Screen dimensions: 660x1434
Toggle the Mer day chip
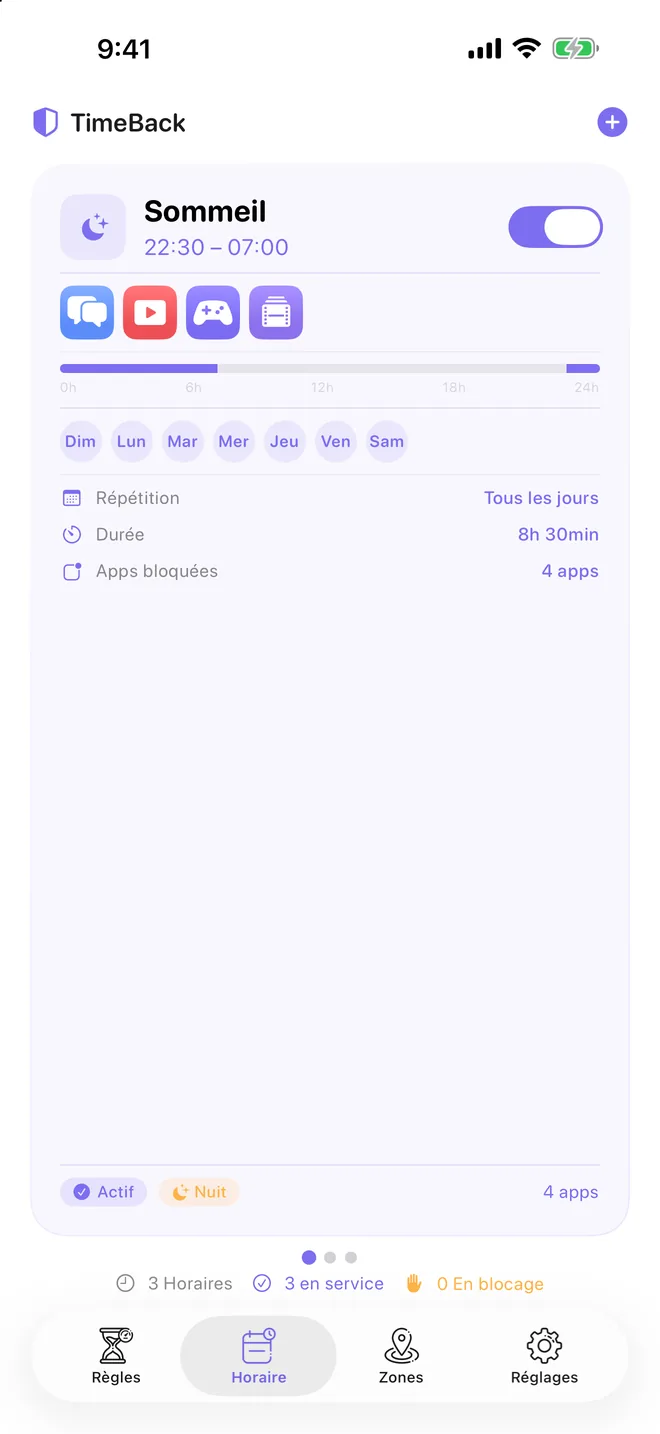pos(233,441)
